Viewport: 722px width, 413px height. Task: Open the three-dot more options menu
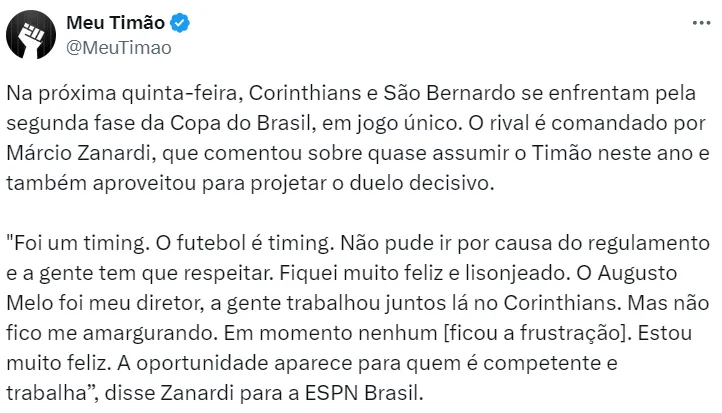tap(695, 24)
